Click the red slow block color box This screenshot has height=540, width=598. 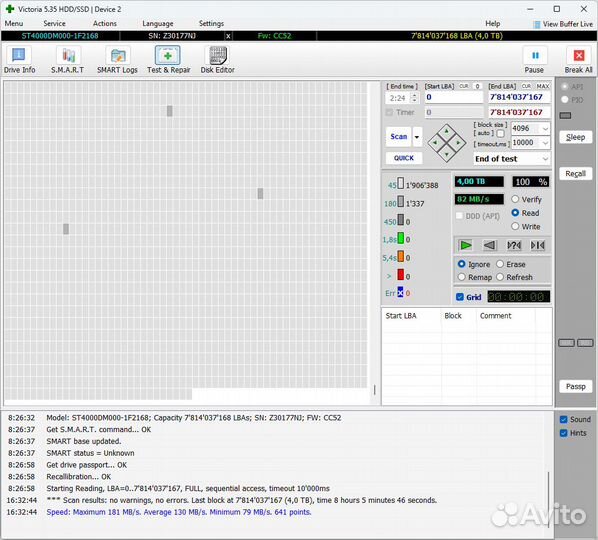[x=400, y=275]
